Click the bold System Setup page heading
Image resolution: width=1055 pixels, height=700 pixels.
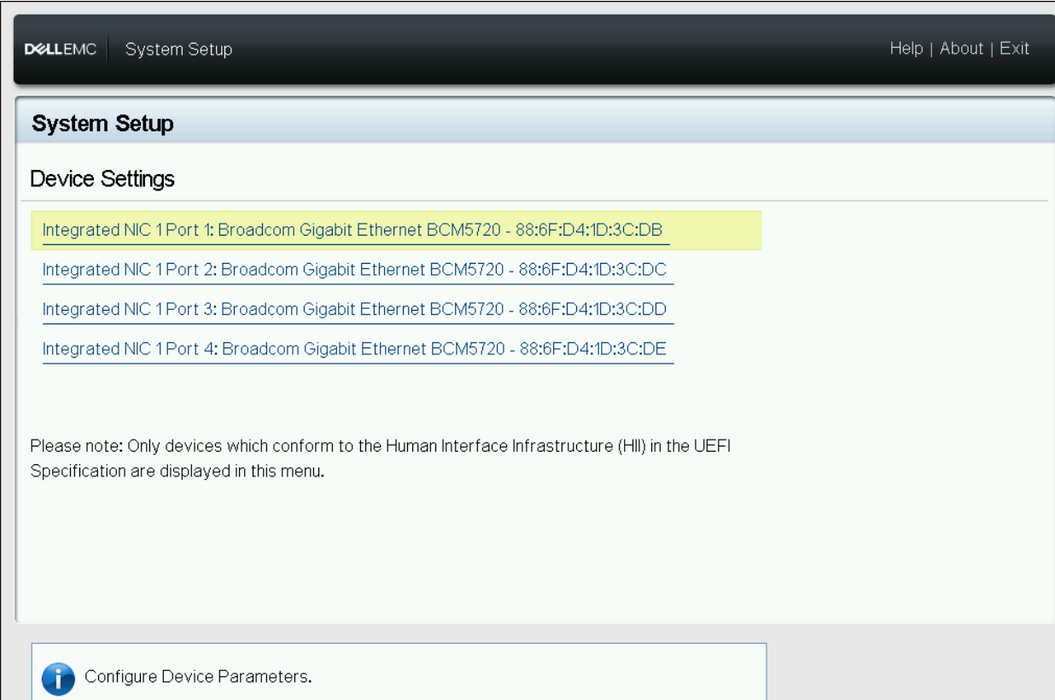coord(102,124)
